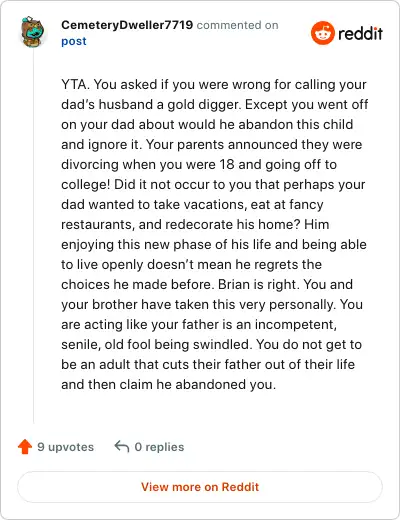Click the "View more on Reddit" button

(200, 487)
